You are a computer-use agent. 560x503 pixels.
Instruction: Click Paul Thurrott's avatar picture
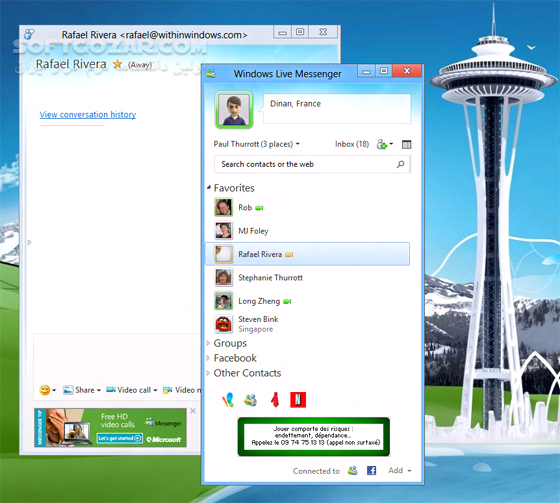click(x=234, y=110)
